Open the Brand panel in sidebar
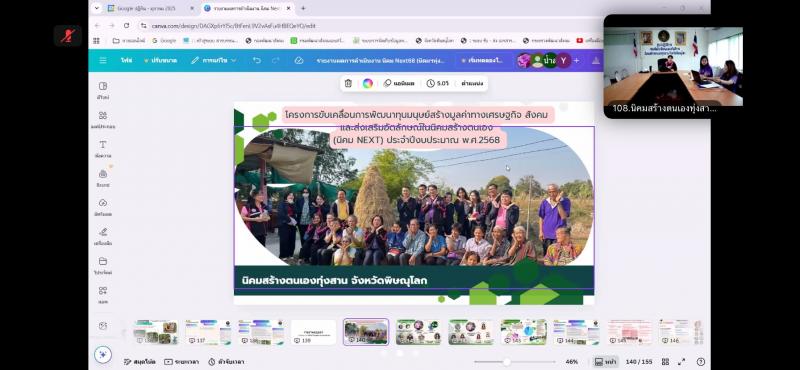 pos(103,178)
